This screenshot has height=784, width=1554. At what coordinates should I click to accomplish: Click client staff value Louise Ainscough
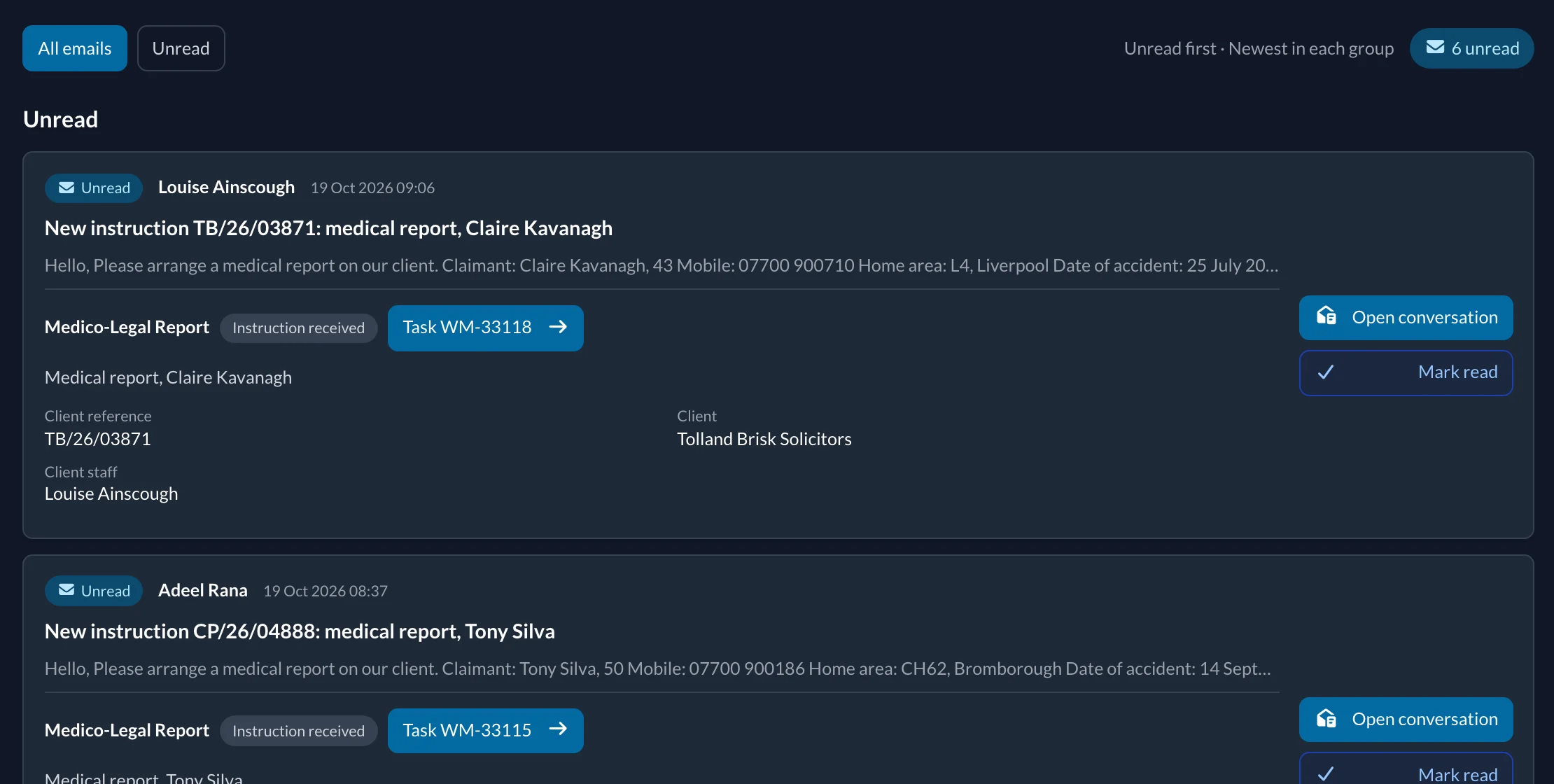pyautogui.click(x=111, y=493)
